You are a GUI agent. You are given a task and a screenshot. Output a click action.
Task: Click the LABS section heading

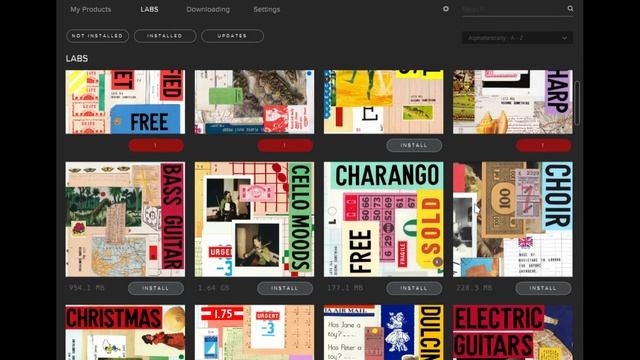point(77,58)
